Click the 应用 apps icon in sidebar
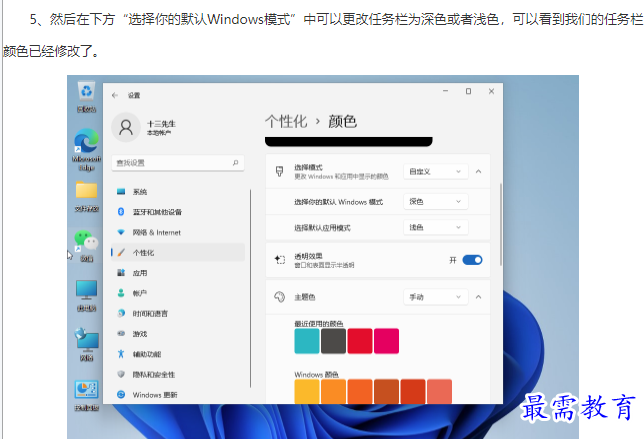644x439 pixels. (121, 272)
